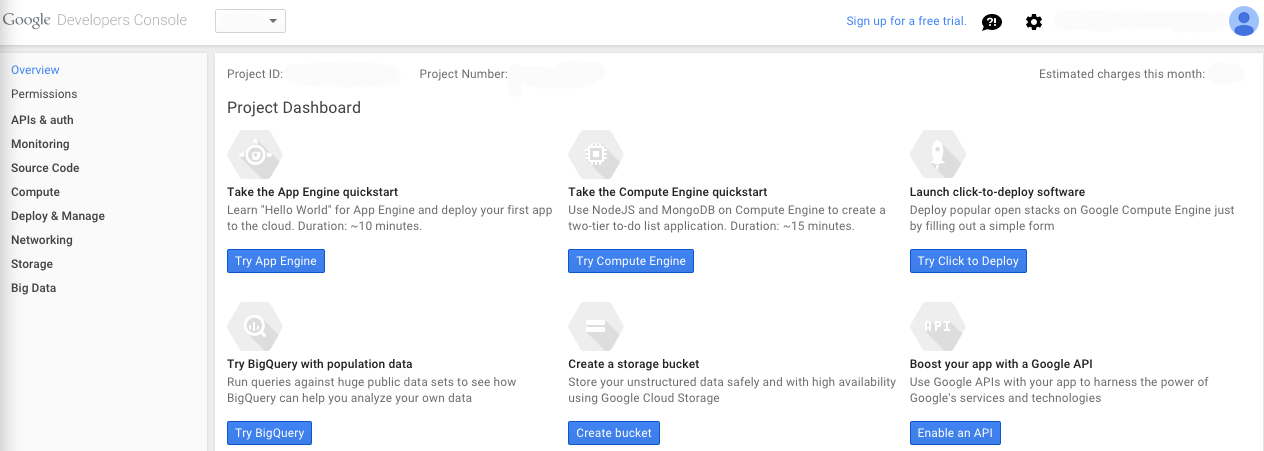Click Sign up for a free trial
This screenshot has height=451, width=1264.
point(906,21)
